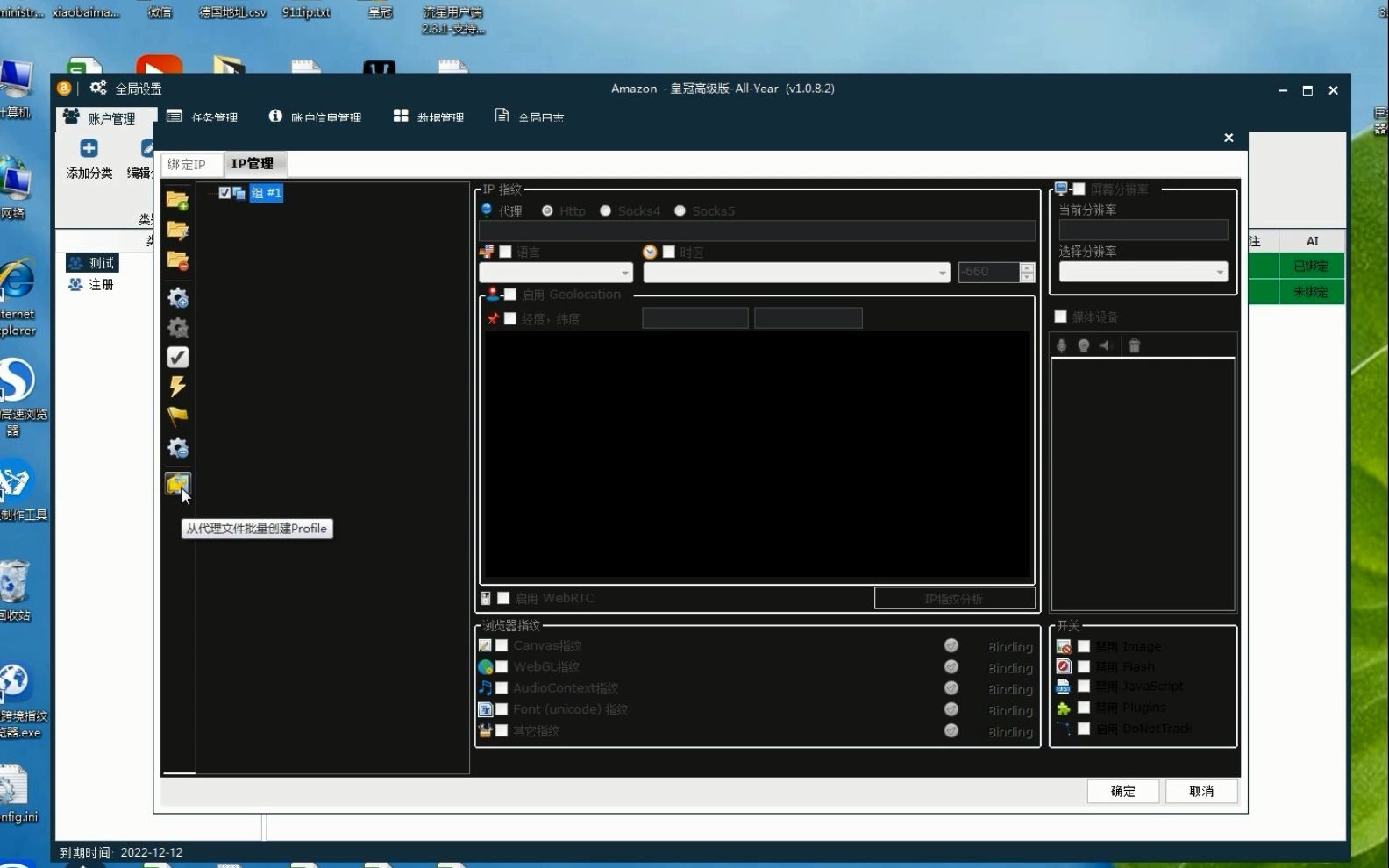Click the Sogou browser desktop icon
The width and height of the screenshot is (1389, 868).
[x=18, y=381]
